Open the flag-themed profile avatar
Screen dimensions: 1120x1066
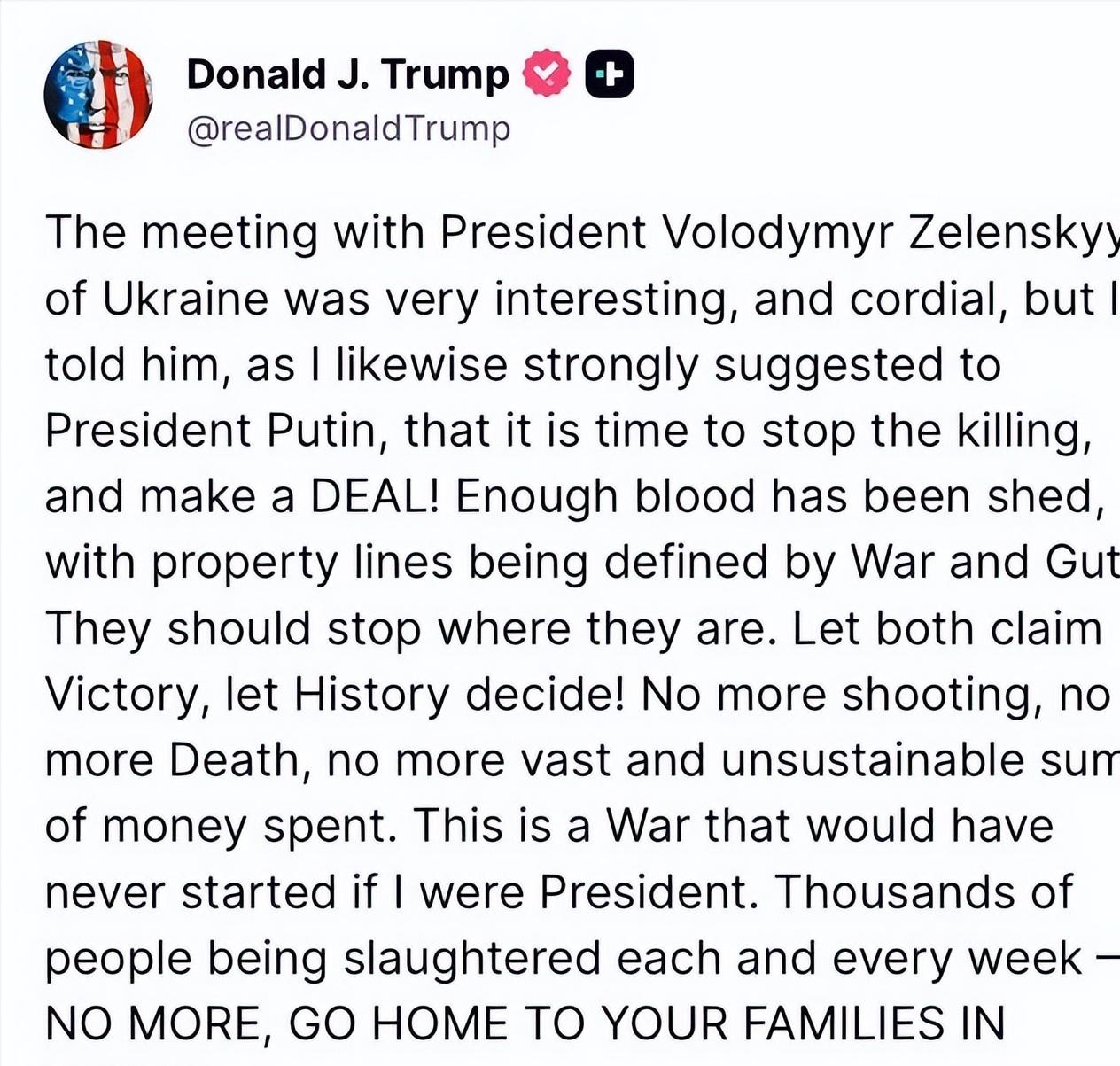(98, 94)
